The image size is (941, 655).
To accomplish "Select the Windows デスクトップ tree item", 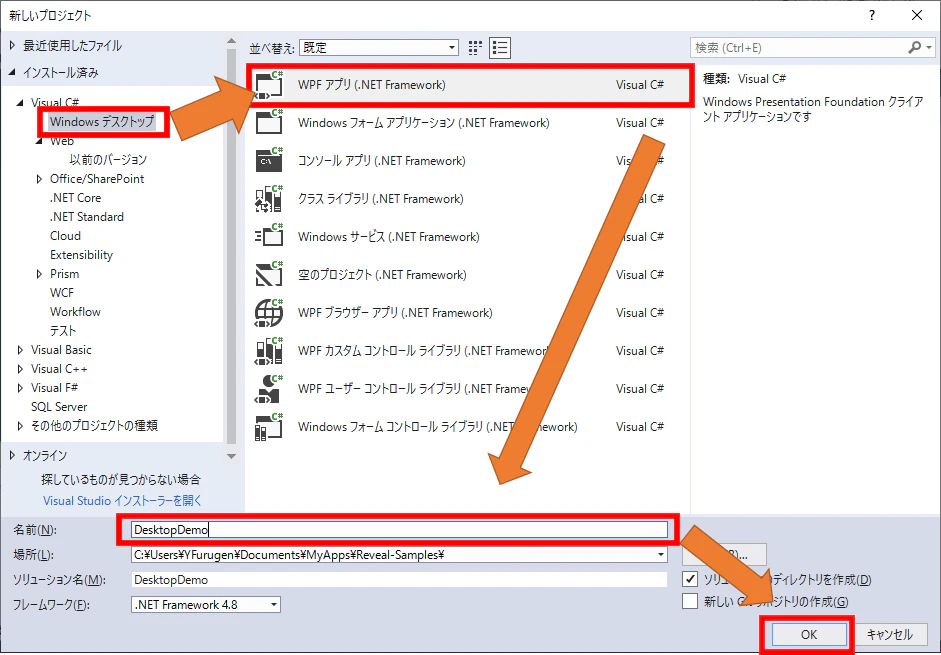I will tap(102, 122).
